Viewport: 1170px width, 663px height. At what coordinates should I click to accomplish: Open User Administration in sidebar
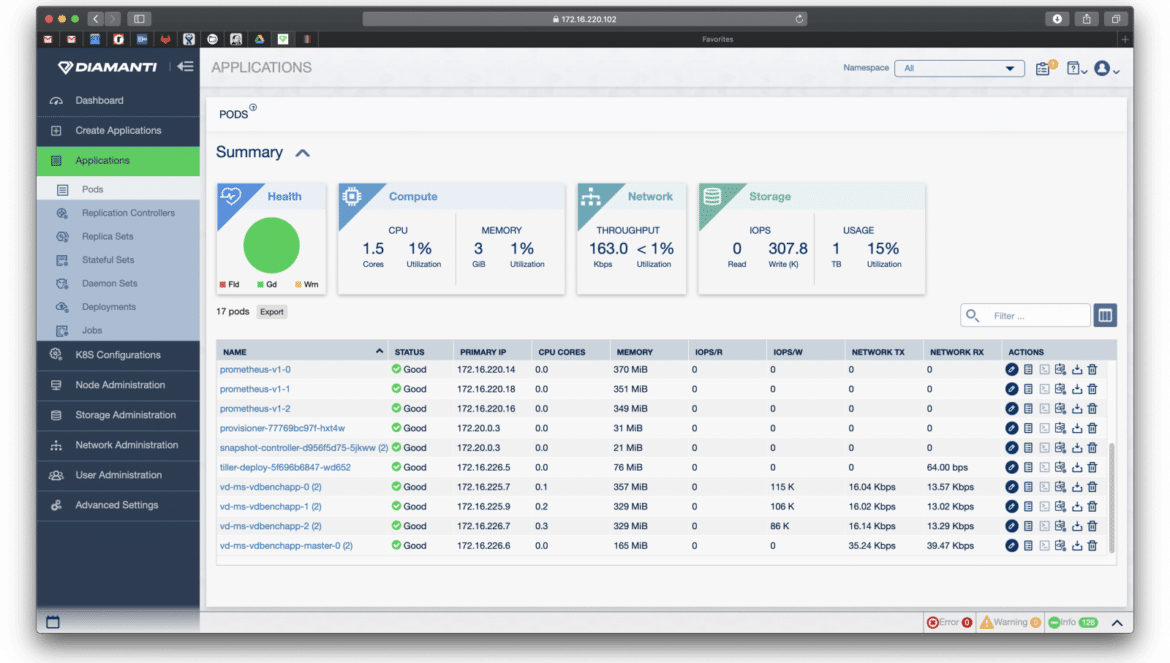pos(118,475)
